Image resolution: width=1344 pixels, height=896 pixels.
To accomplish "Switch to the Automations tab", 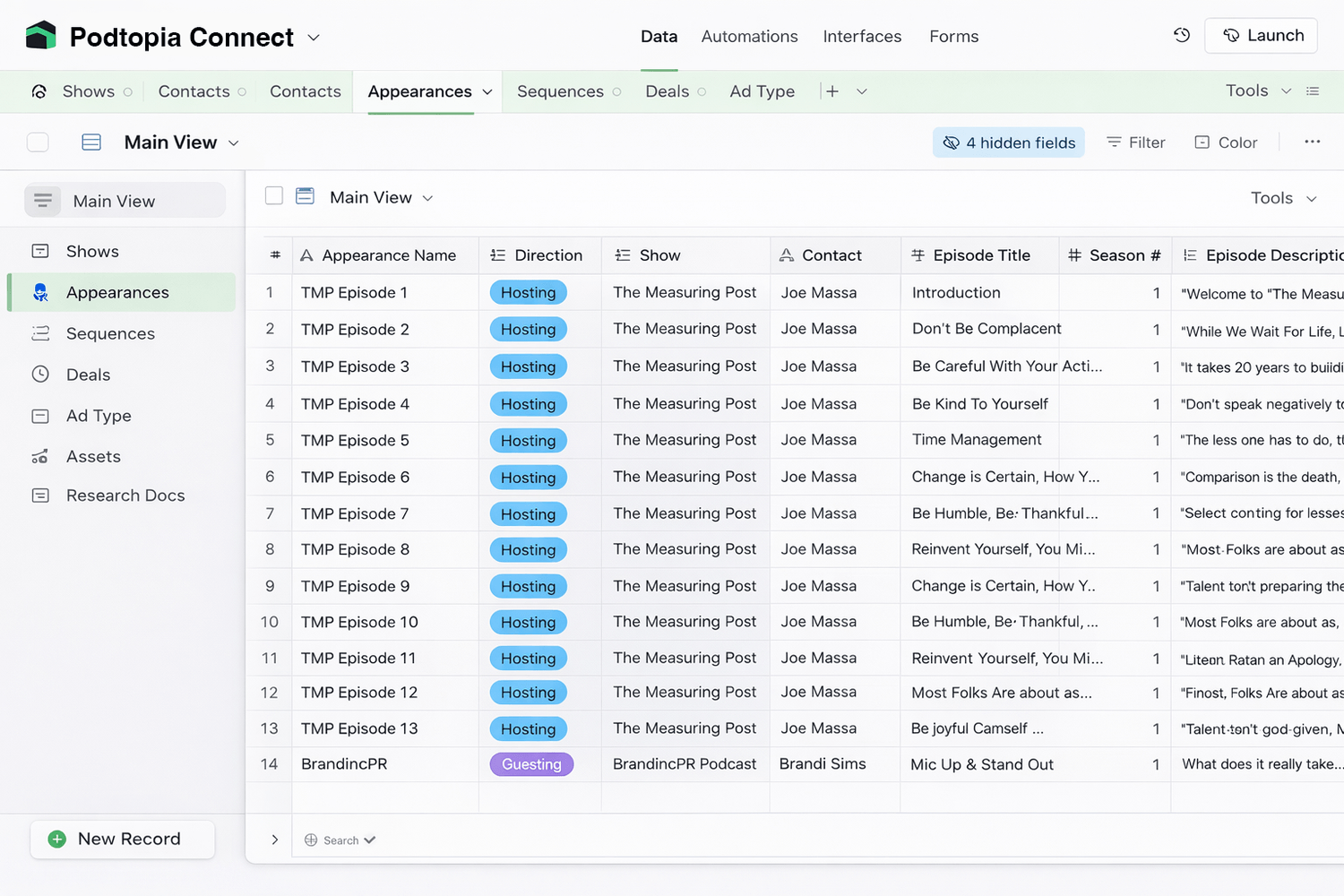I will (749, 37).
